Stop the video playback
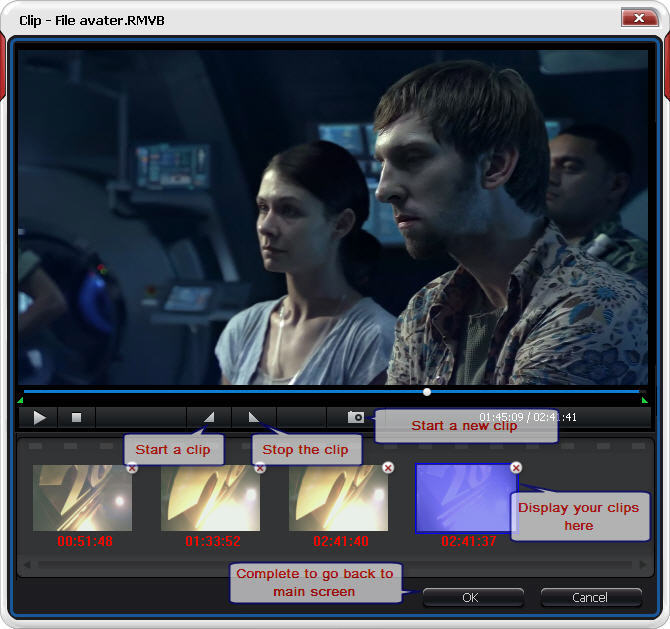The width and height of the screenshot is (670, 629). click(76, 417)
